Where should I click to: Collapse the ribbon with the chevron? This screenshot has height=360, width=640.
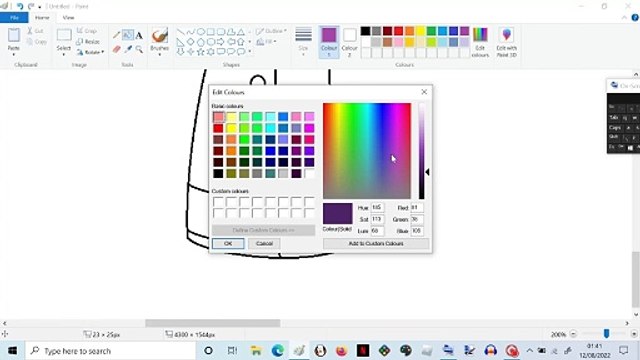(624, 18)
